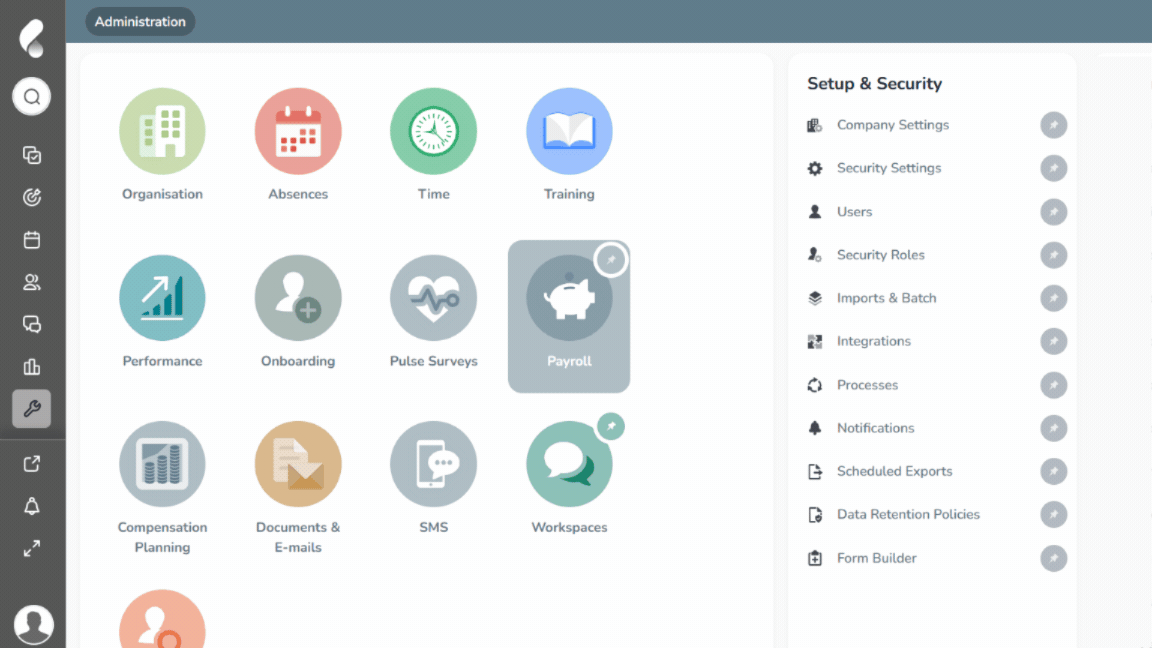Click the search icon in the sidebar
Screen dimensions: 1152x648
pos(32,96)
